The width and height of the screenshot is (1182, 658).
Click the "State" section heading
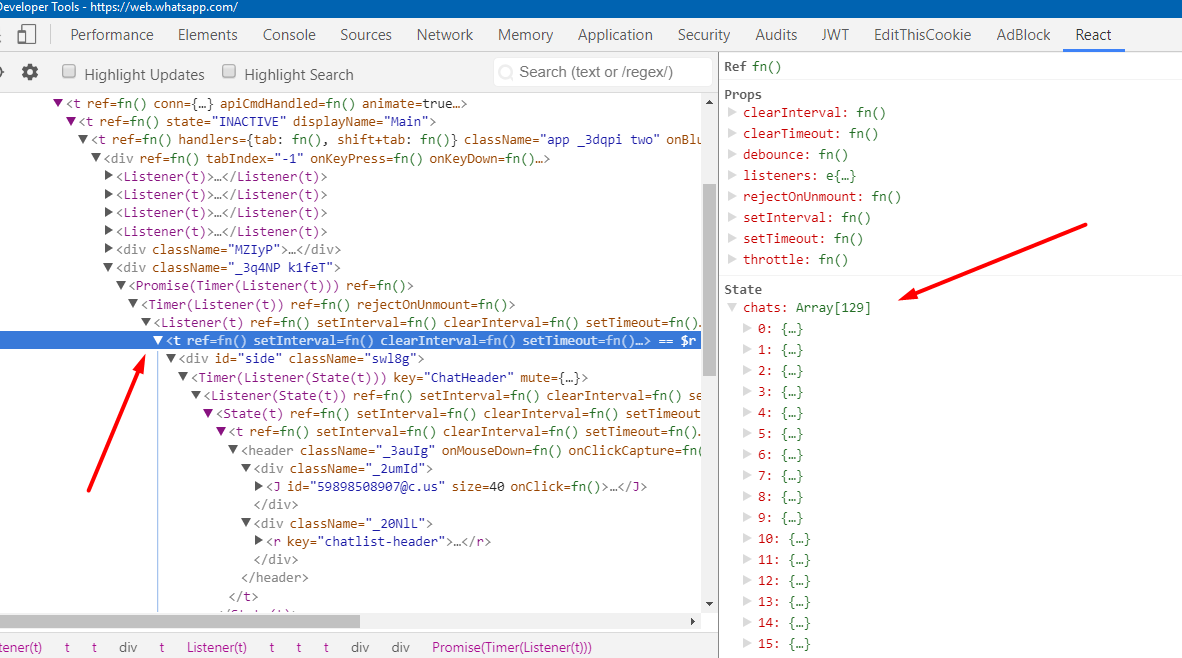(x=743, y=289)
